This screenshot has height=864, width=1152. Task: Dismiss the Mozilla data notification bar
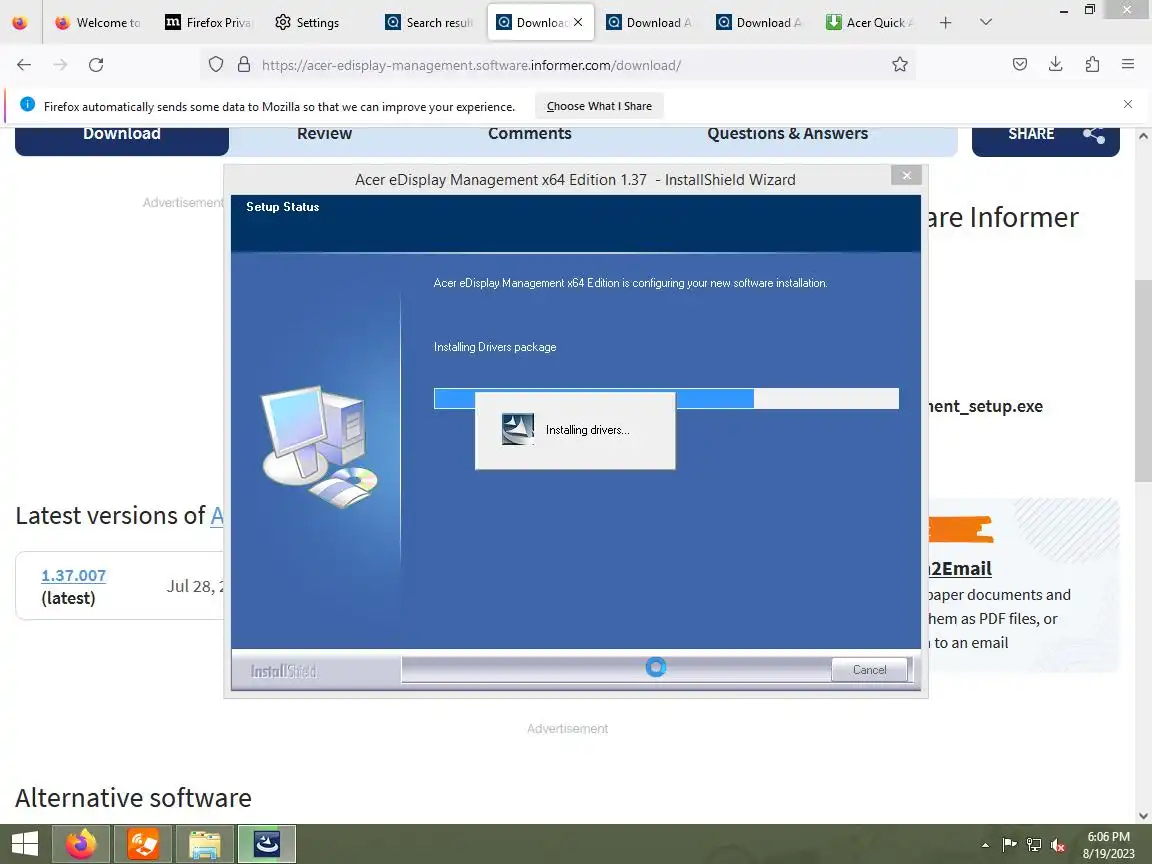[x=1128, y=104]
